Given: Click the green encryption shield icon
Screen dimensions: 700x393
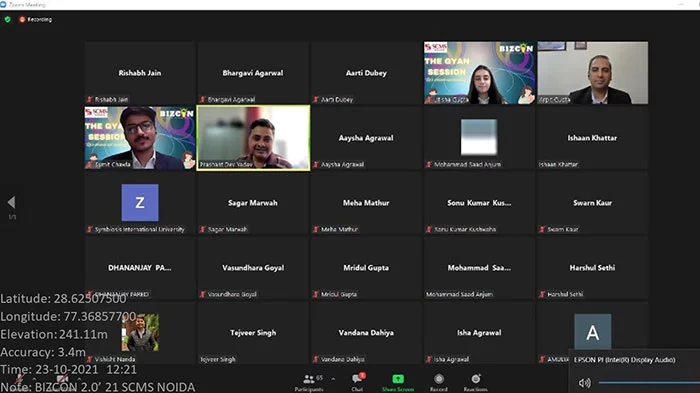Looking at the screenshot, I should click(8, 19).
